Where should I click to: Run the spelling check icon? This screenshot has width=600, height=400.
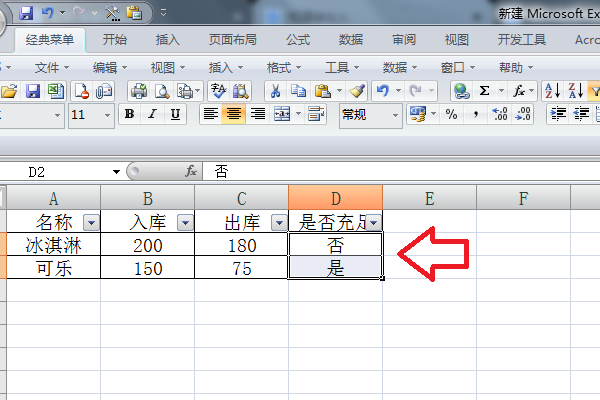point(218,91)
